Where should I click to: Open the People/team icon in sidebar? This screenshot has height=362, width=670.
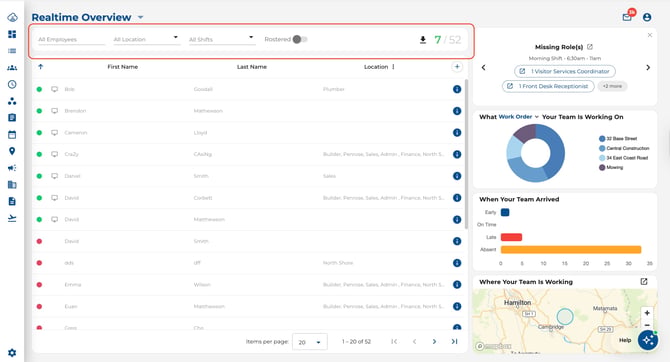click(x=12, y=68)
